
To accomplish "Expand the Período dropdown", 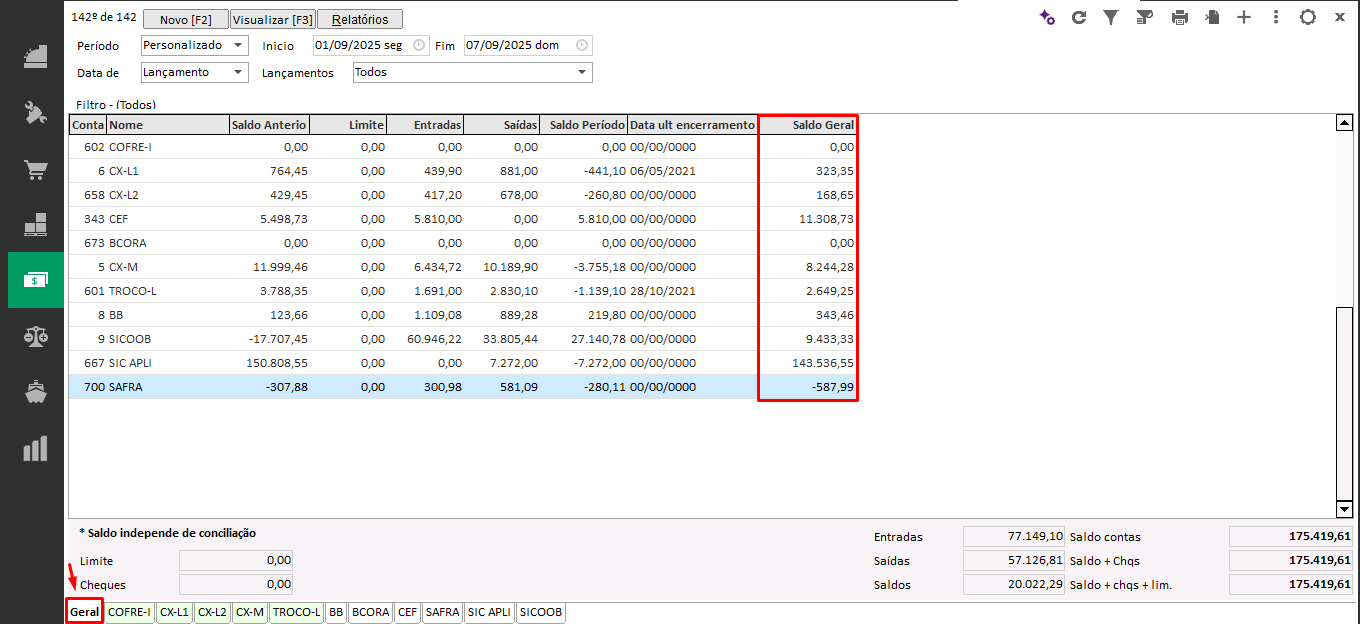I will [x=194, y=45].
